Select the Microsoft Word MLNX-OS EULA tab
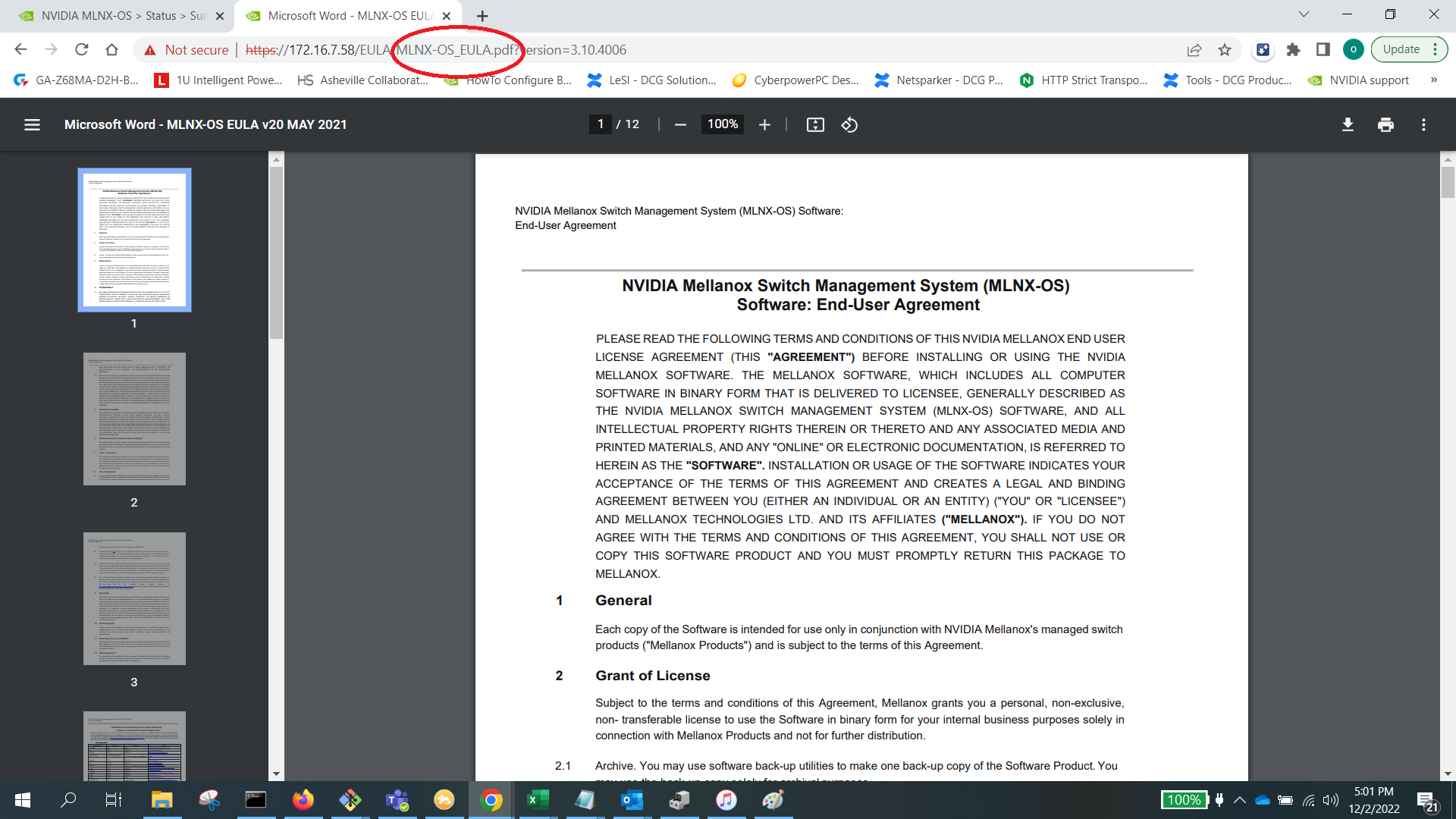This screenshot has width=1456, height=819. click(347, 15)
